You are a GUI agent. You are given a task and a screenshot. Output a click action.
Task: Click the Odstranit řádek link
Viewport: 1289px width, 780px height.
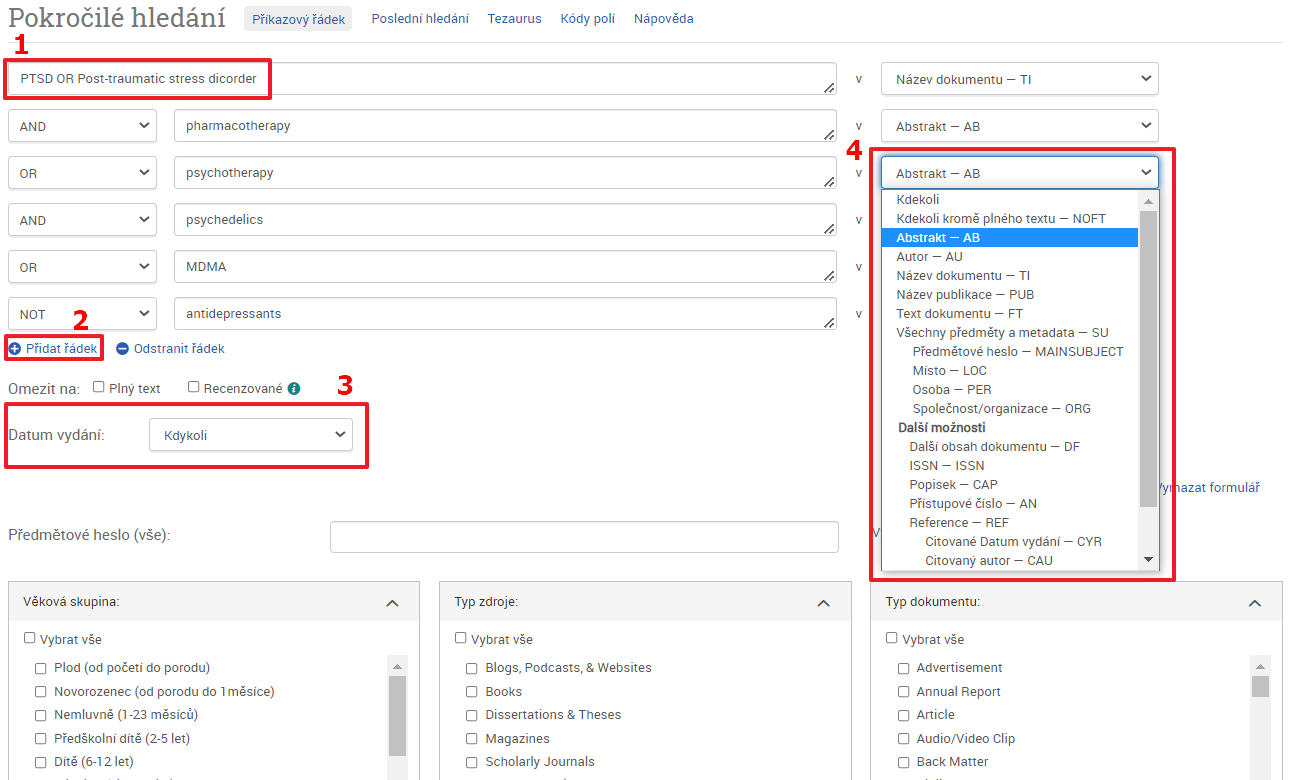(x=179, y=349)
